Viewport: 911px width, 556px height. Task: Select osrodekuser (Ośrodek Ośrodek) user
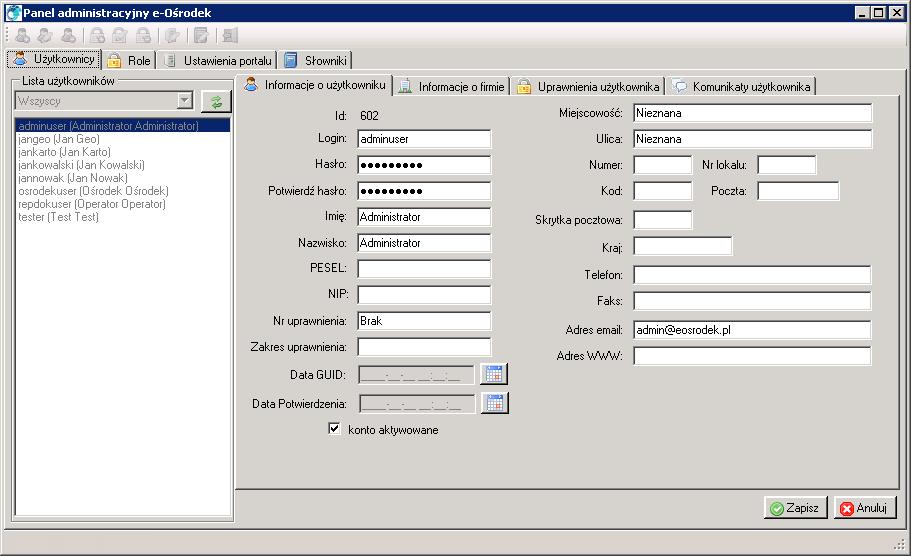click(123, 191)
